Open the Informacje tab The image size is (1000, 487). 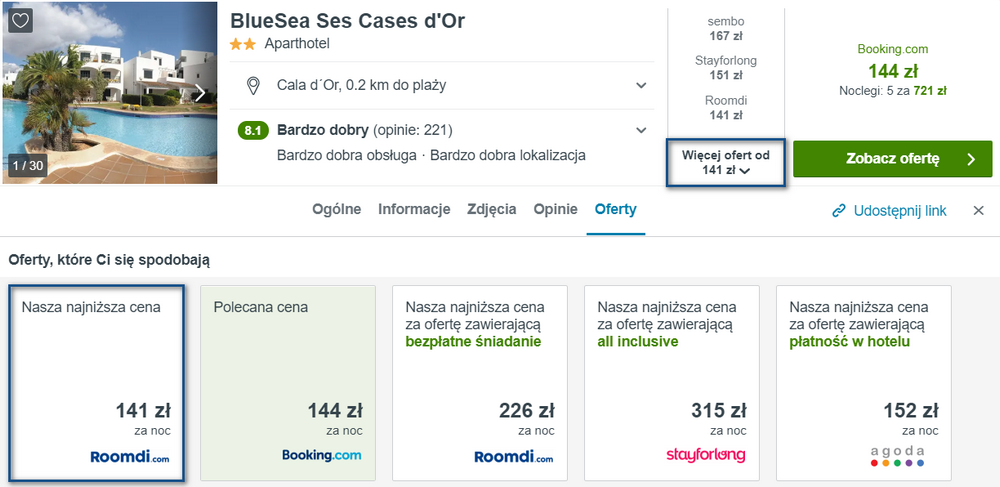tap(415, 210)
